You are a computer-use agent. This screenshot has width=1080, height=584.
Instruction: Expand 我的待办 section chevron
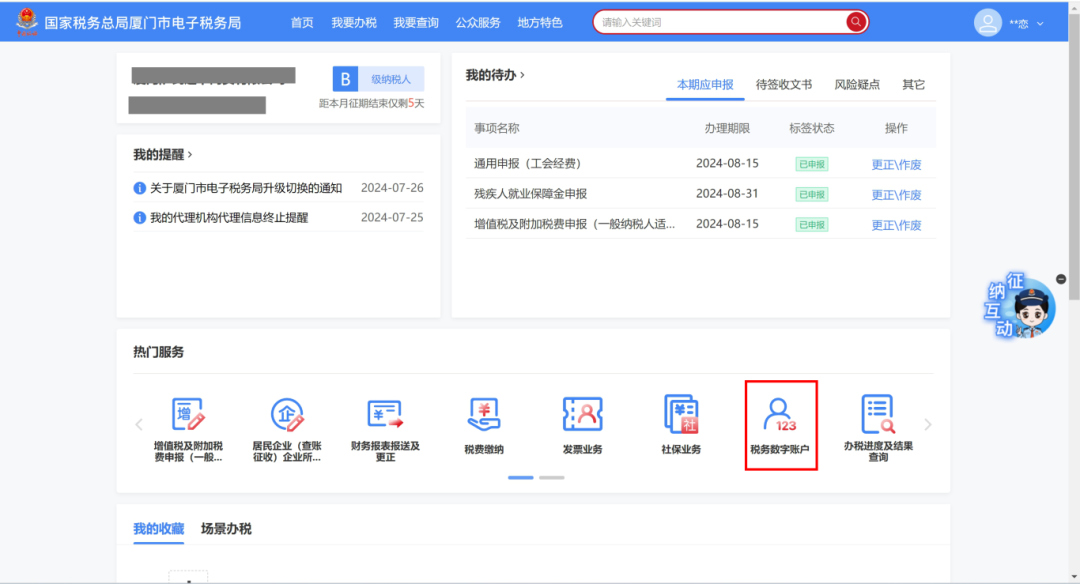pyautogui.click(x=522, y=75)
